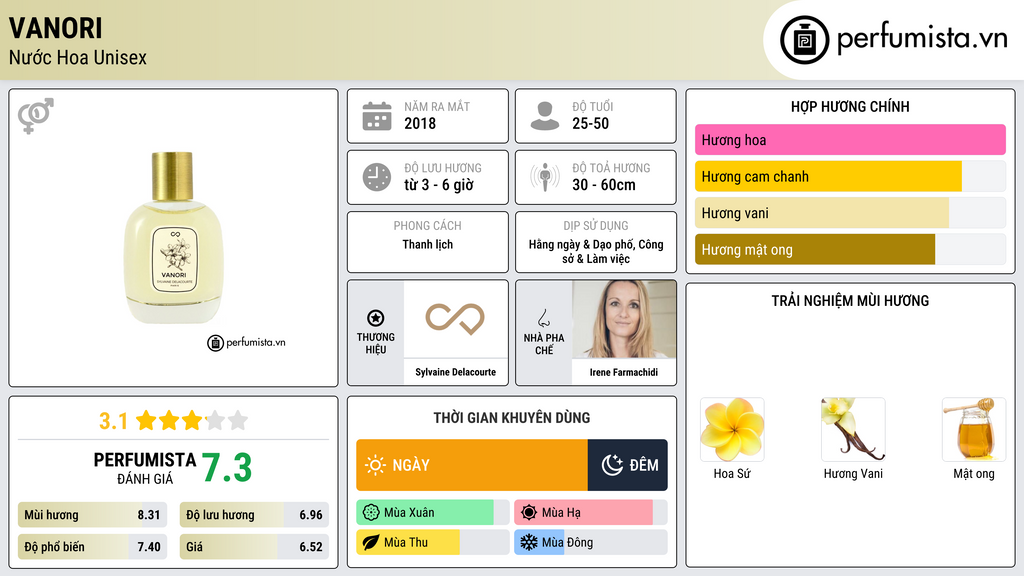Click the snowflake icon beside Mùa Đông

[529, 542]
